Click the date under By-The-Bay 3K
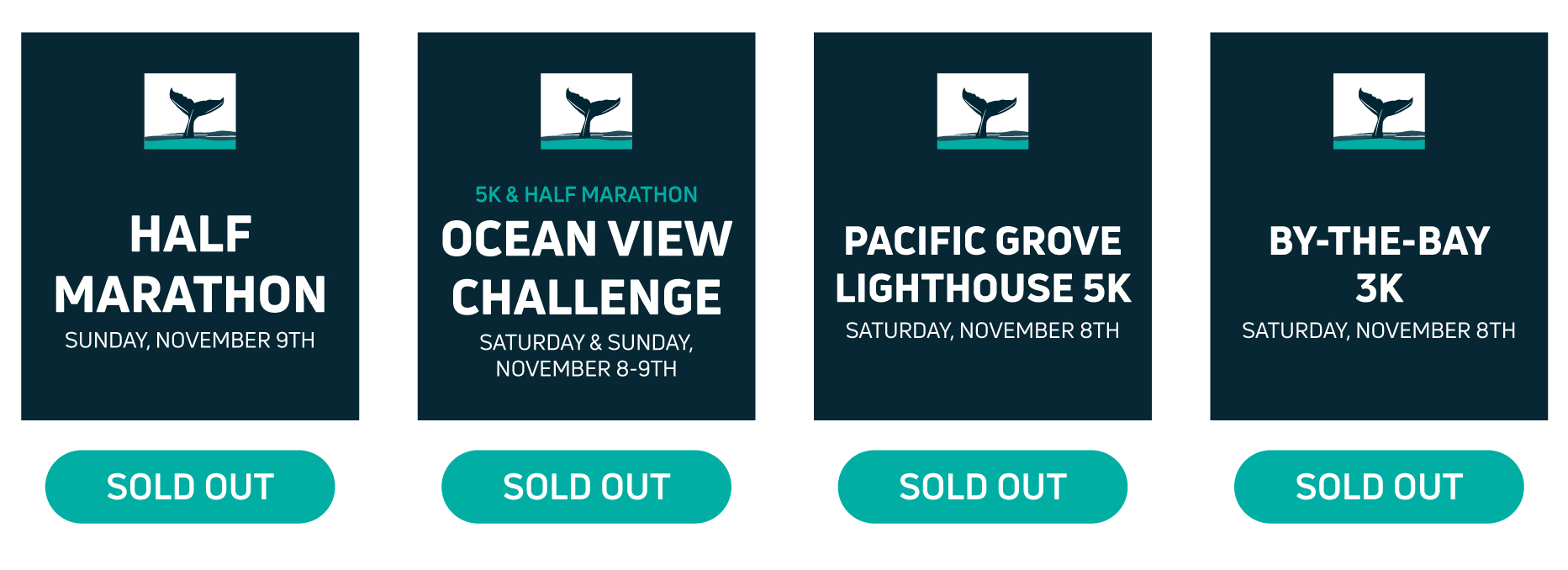The image size is (1568, 570). [1379, 331]
